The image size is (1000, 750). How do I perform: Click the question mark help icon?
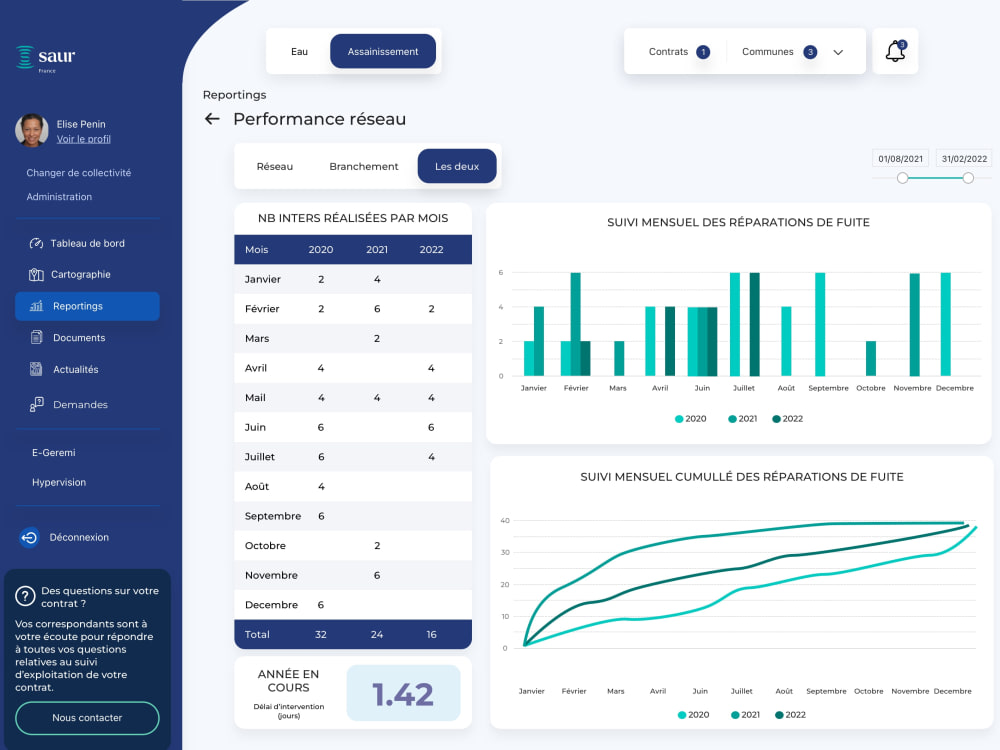[x=25, y=596]
